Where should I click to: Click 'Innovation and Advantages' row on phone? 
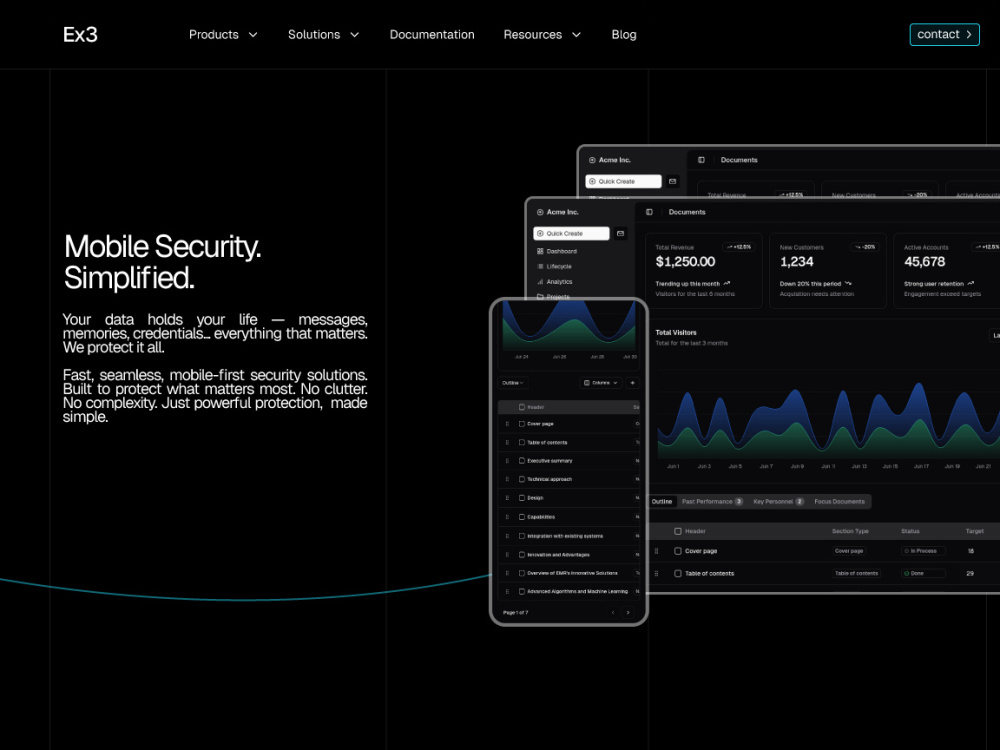(569, 555)
